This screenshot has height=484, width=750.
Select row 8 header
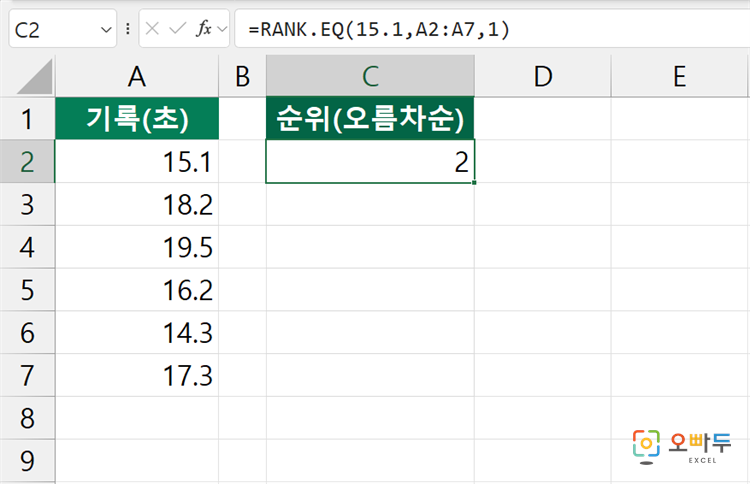coord(27,418)
